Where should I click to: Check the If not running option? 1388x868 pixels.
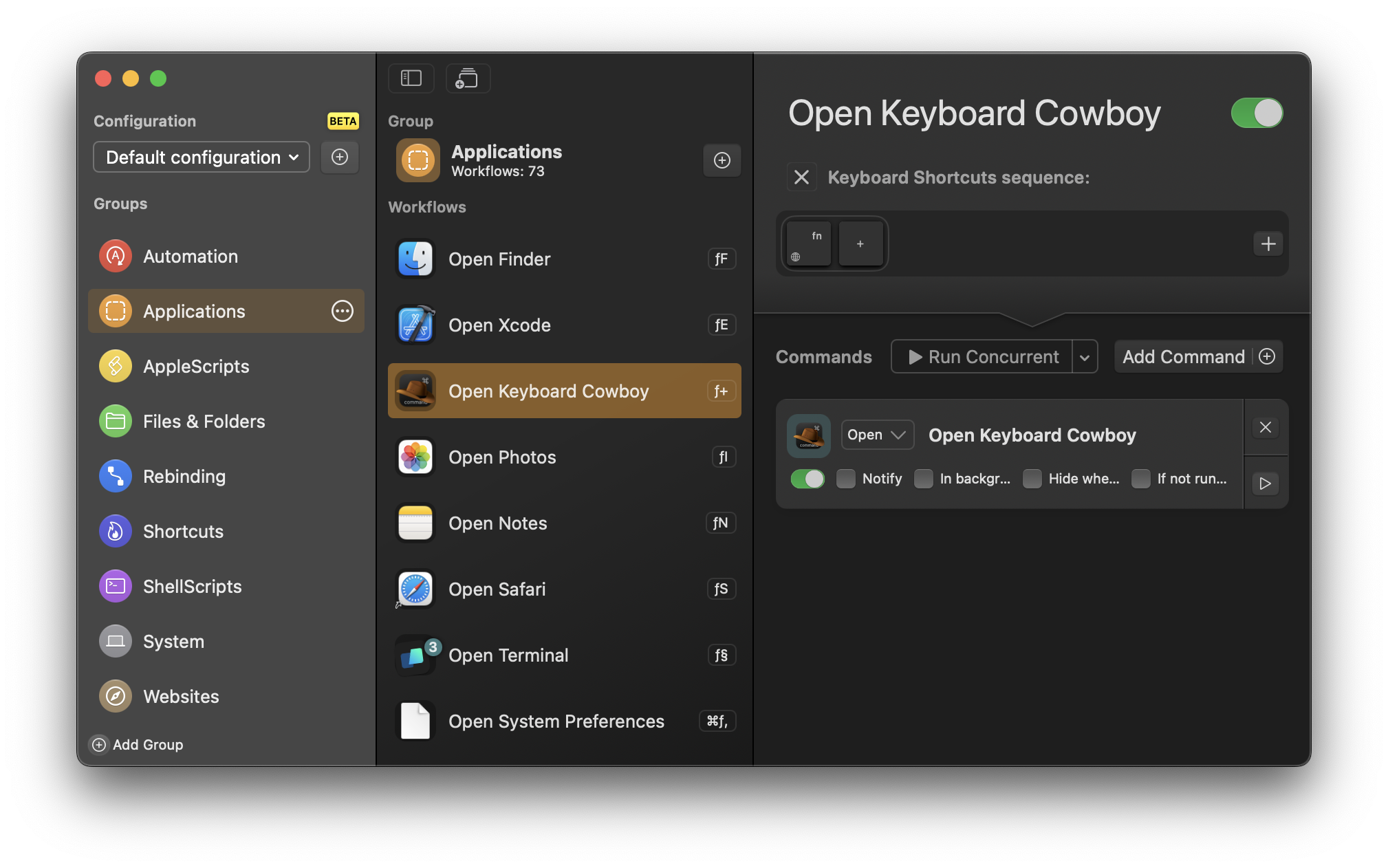[x=1141, y=479]
